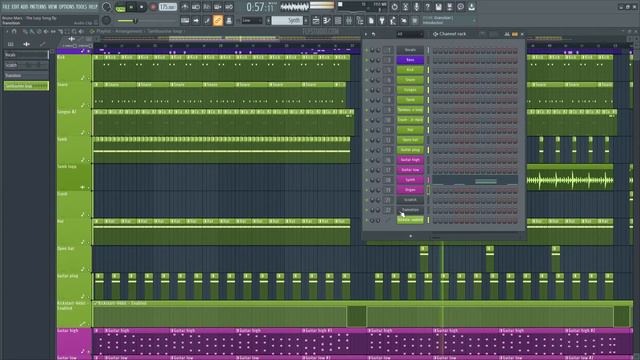Screen dimensions: 640x360
Task: Mute the Scratch channel LED
Action: (367, 200)
